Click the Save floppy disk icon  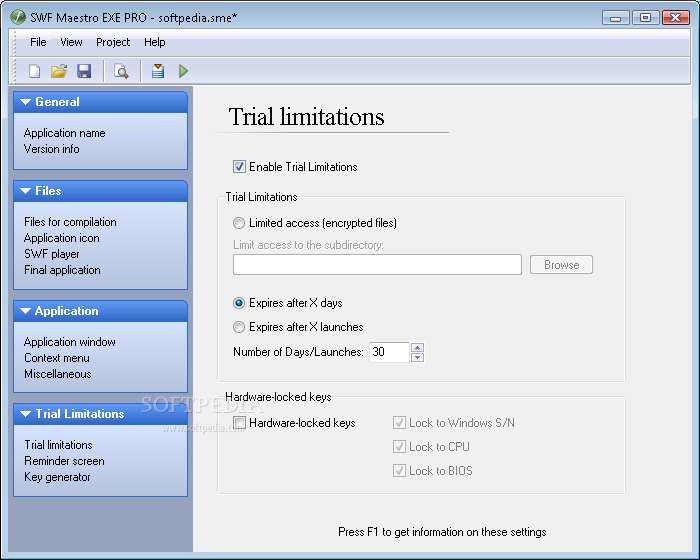[x=84, y=71]
